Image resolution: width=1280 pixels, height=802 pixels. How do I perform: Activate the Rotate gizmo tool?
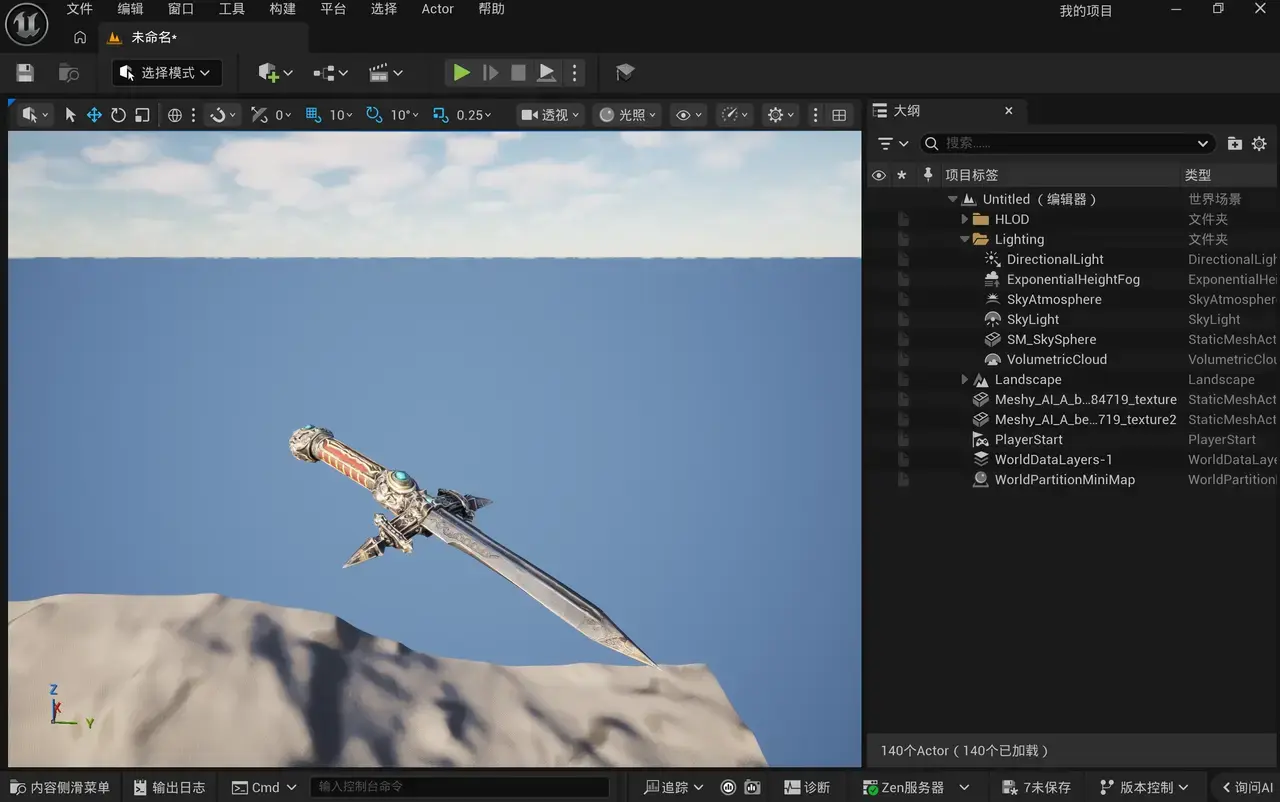118,115
